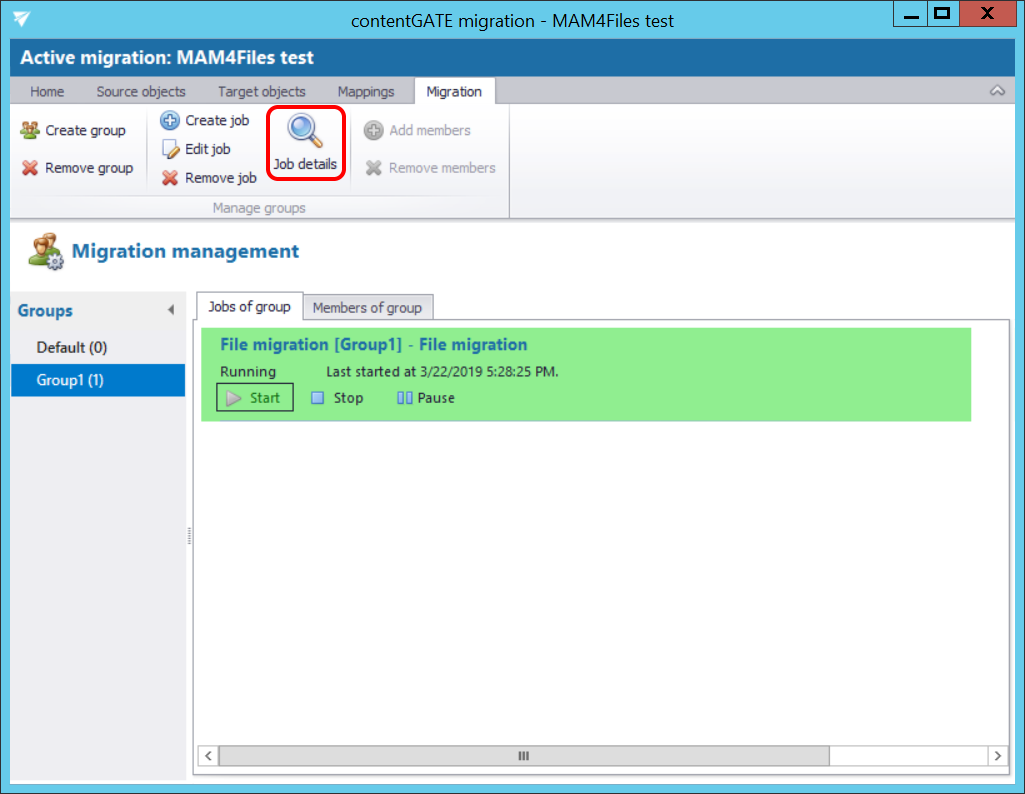The width and height of the screenshot is (1025, 794).
Task: Click the Remove job icon
Action: [170, 178]
